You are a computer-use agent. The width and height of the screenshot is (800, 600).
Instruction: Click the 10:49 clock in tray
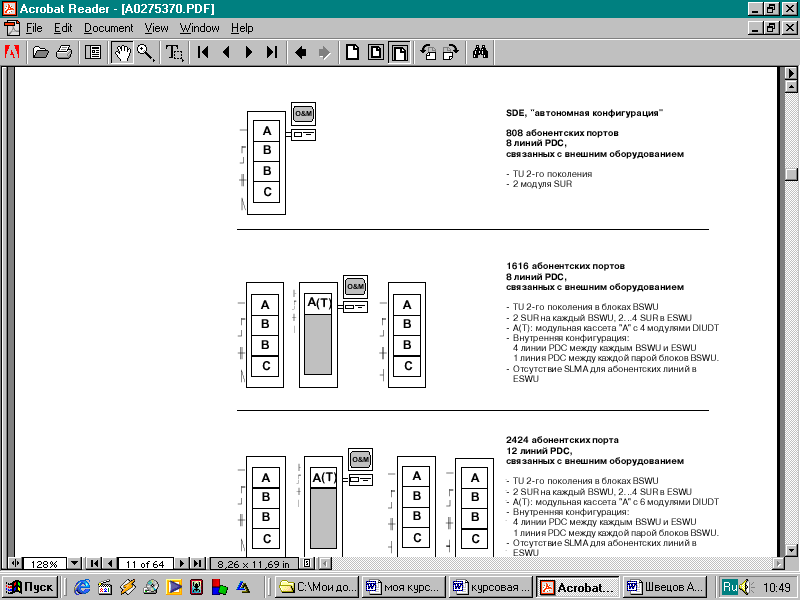click(x=776, y=588)
